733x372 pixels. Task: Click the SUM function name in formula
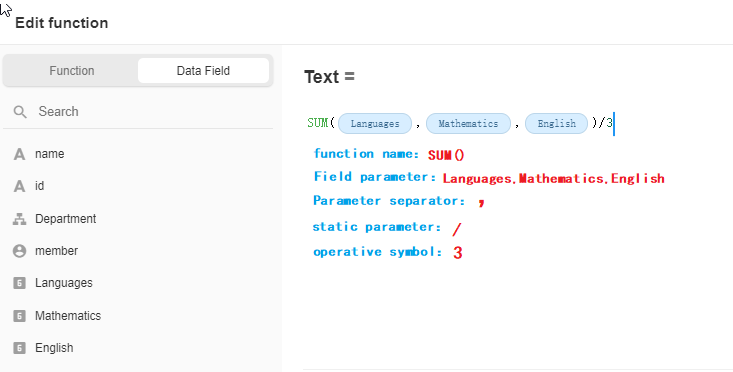(x=317, y=123)
